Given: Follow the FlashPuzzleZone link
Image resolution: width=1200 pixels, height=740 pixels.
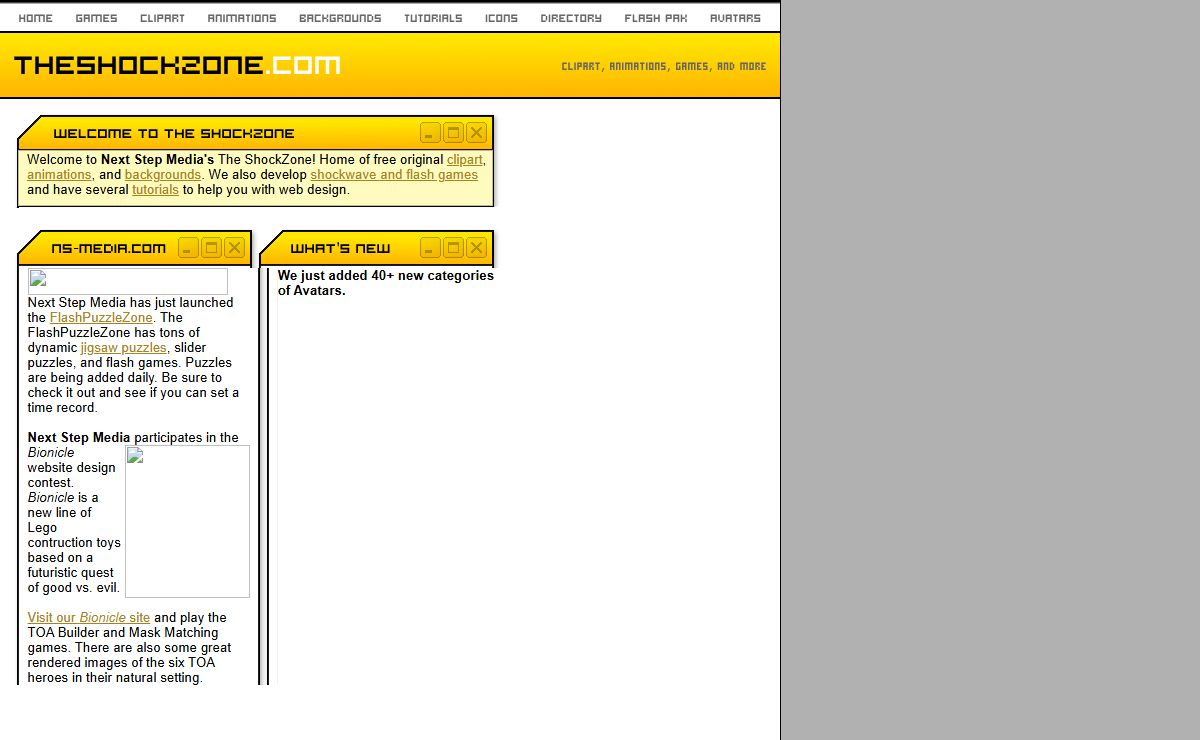Looking at the screenshot, I should coord(101,318).
